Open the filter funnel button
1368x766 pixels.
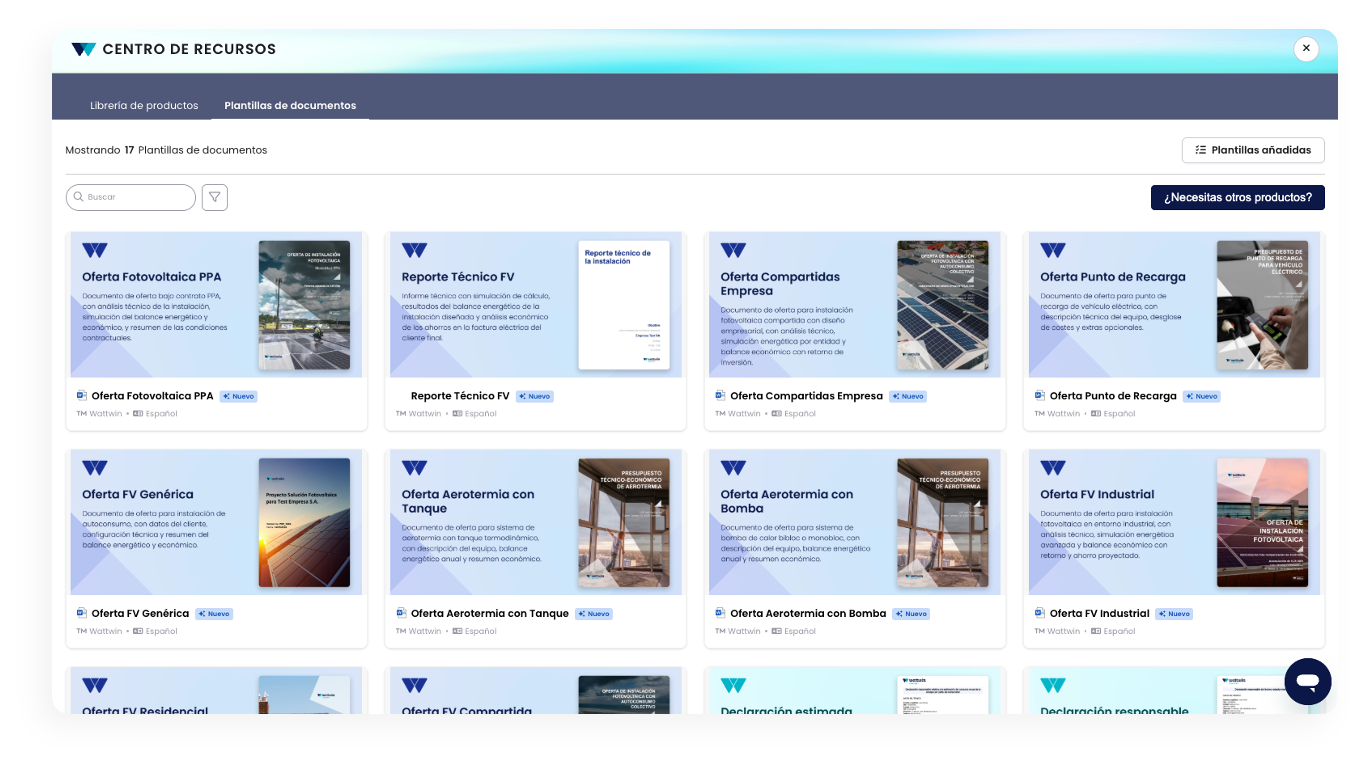click(x=215, y=197)
